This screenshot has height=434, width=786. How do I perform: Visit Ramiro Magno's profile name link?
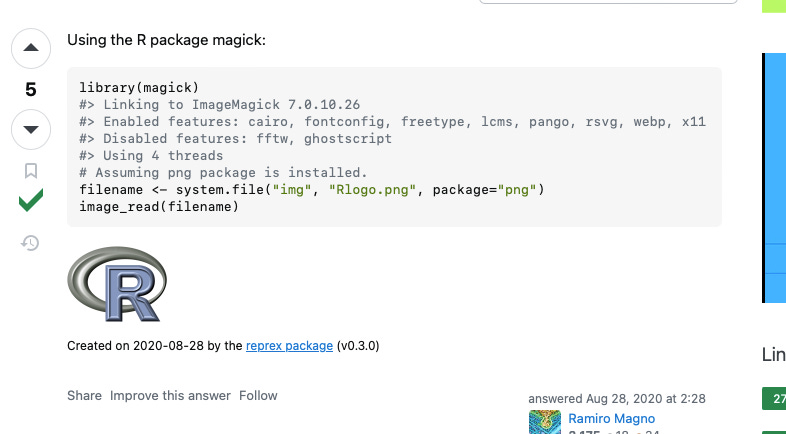[x=611, y=418]
